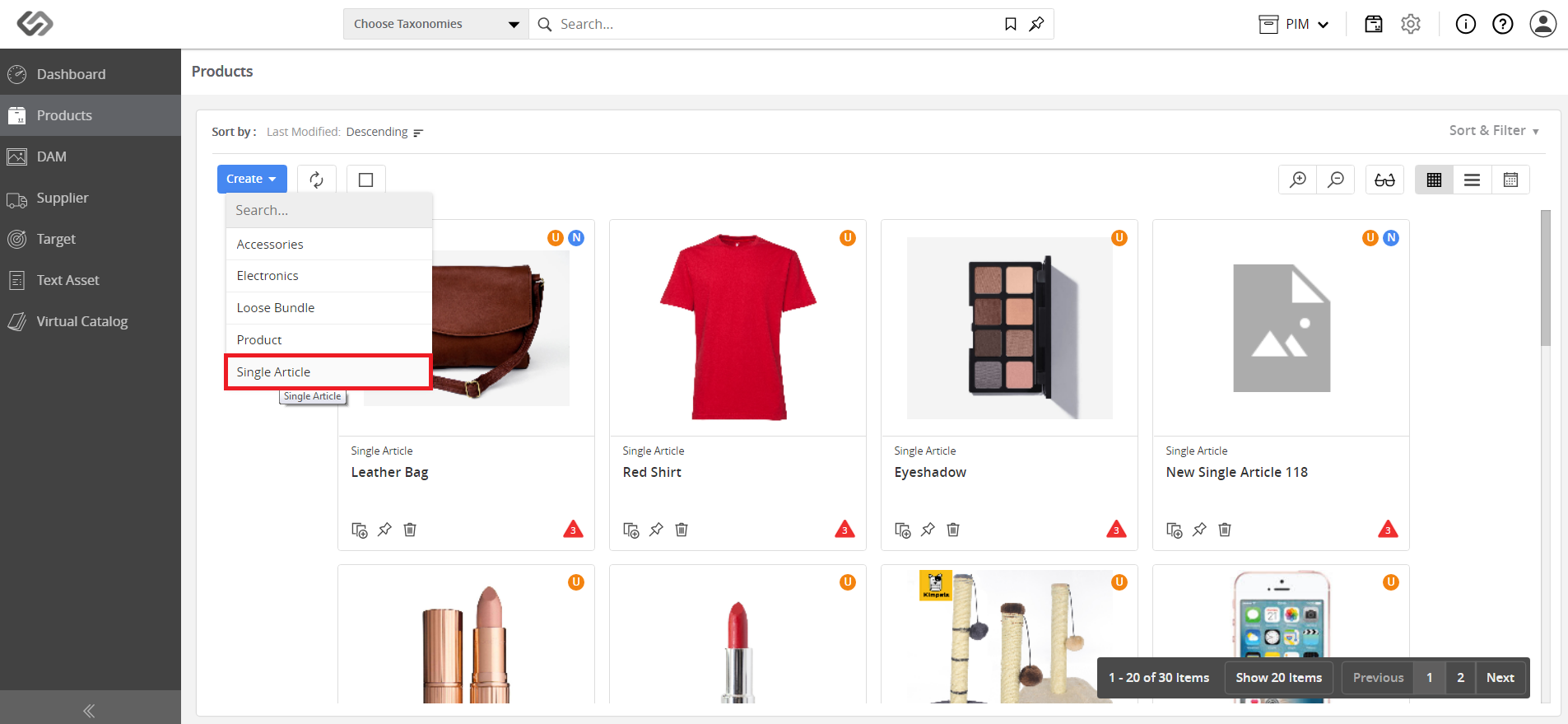1568x724 pixels.
Task: Click the Create dropdown button
Action: [252, 179]
